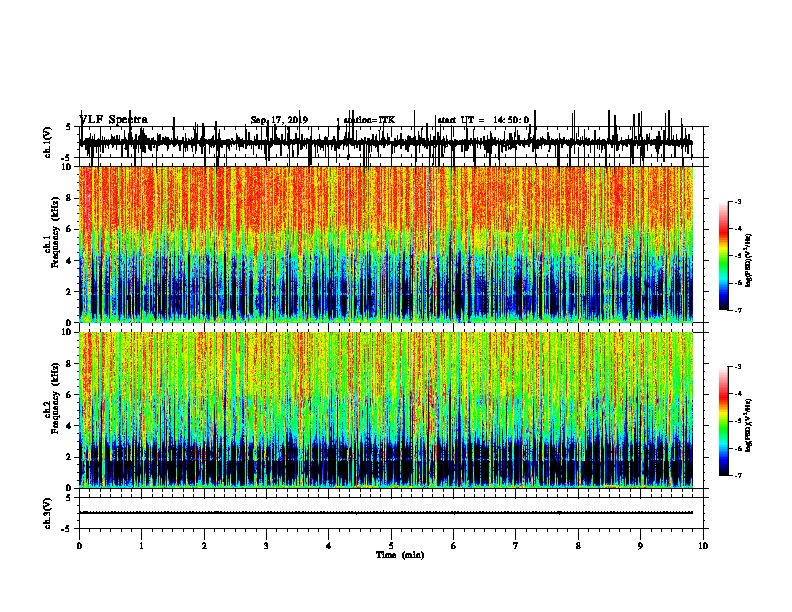The width and height of the screenshot is (792, 612).
Task: Click the "start UT = 14:50: 0" header text
Action: (x=483, y=120)
